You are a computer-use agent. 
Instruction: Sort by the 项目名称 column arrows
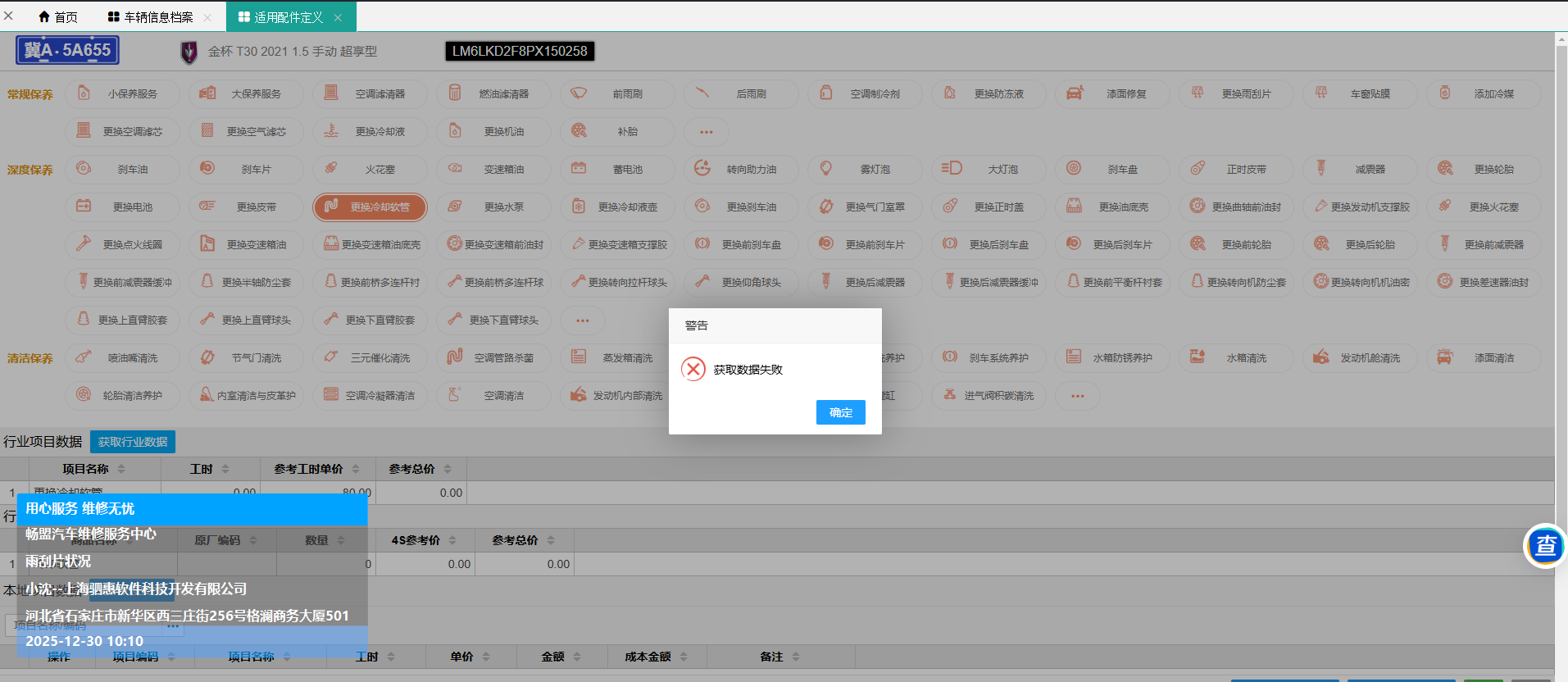pyautogui.click(x=121, y=469)
